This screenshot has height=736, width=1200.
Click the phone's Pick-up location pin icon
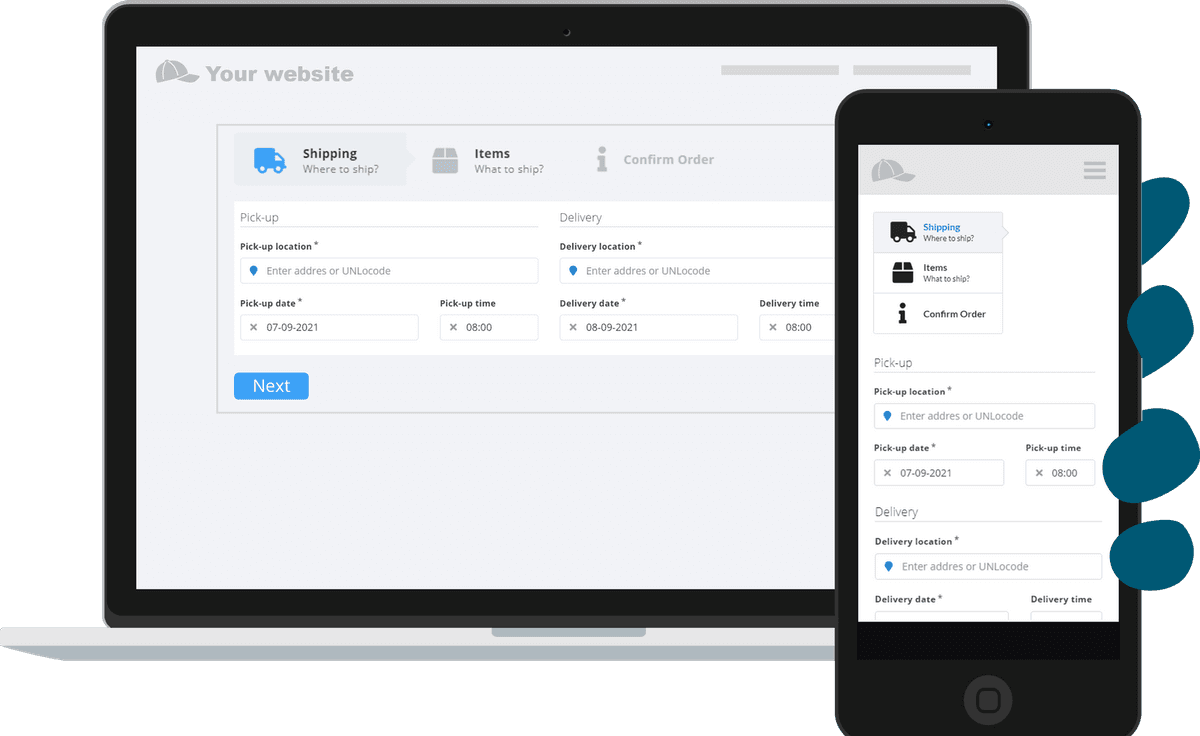(887, 416)
